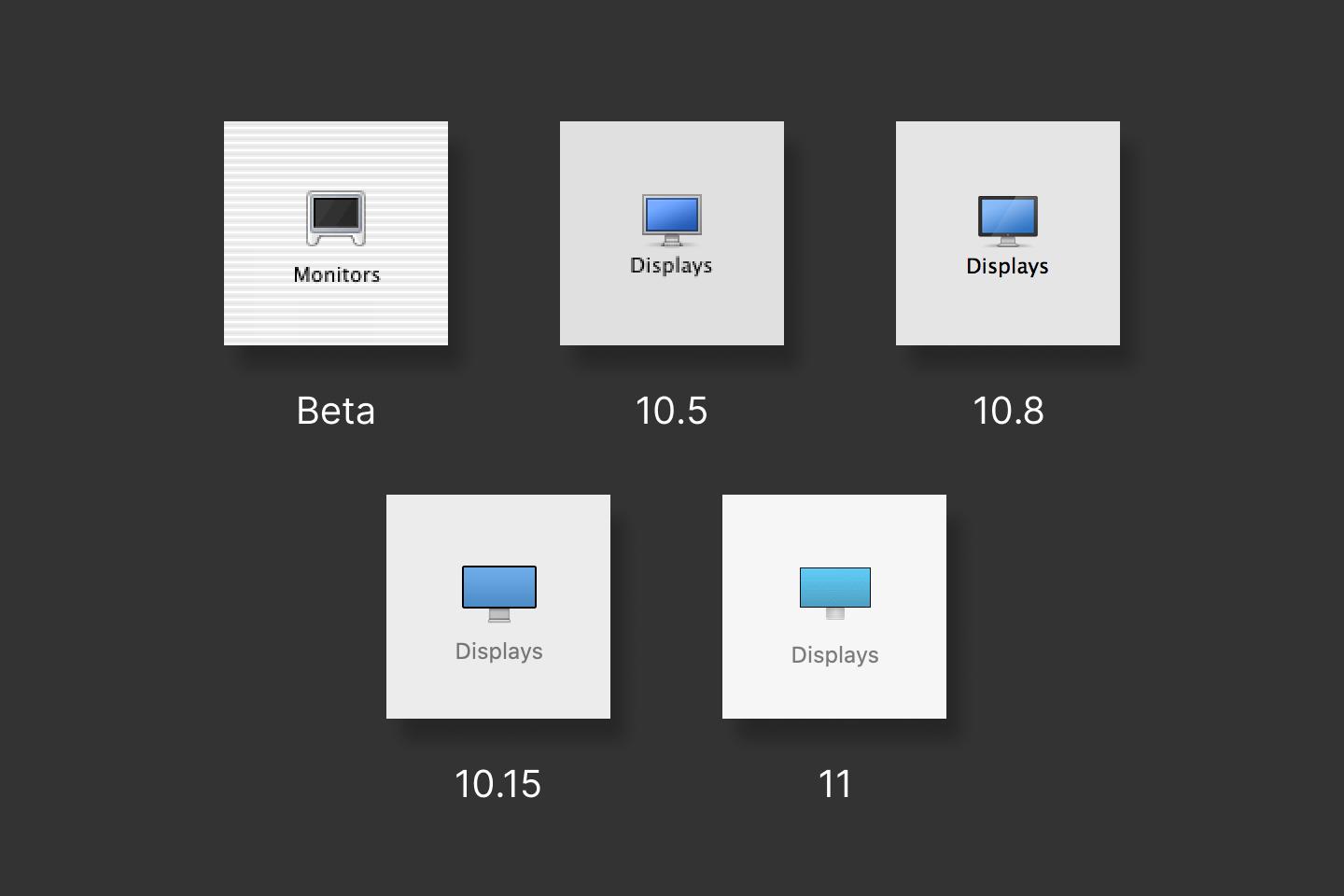The width and height of the screenshot is (1344, 896).
Task: Click the "Displays" label in the 10.15 tile
Action: [x=498, y=651]
